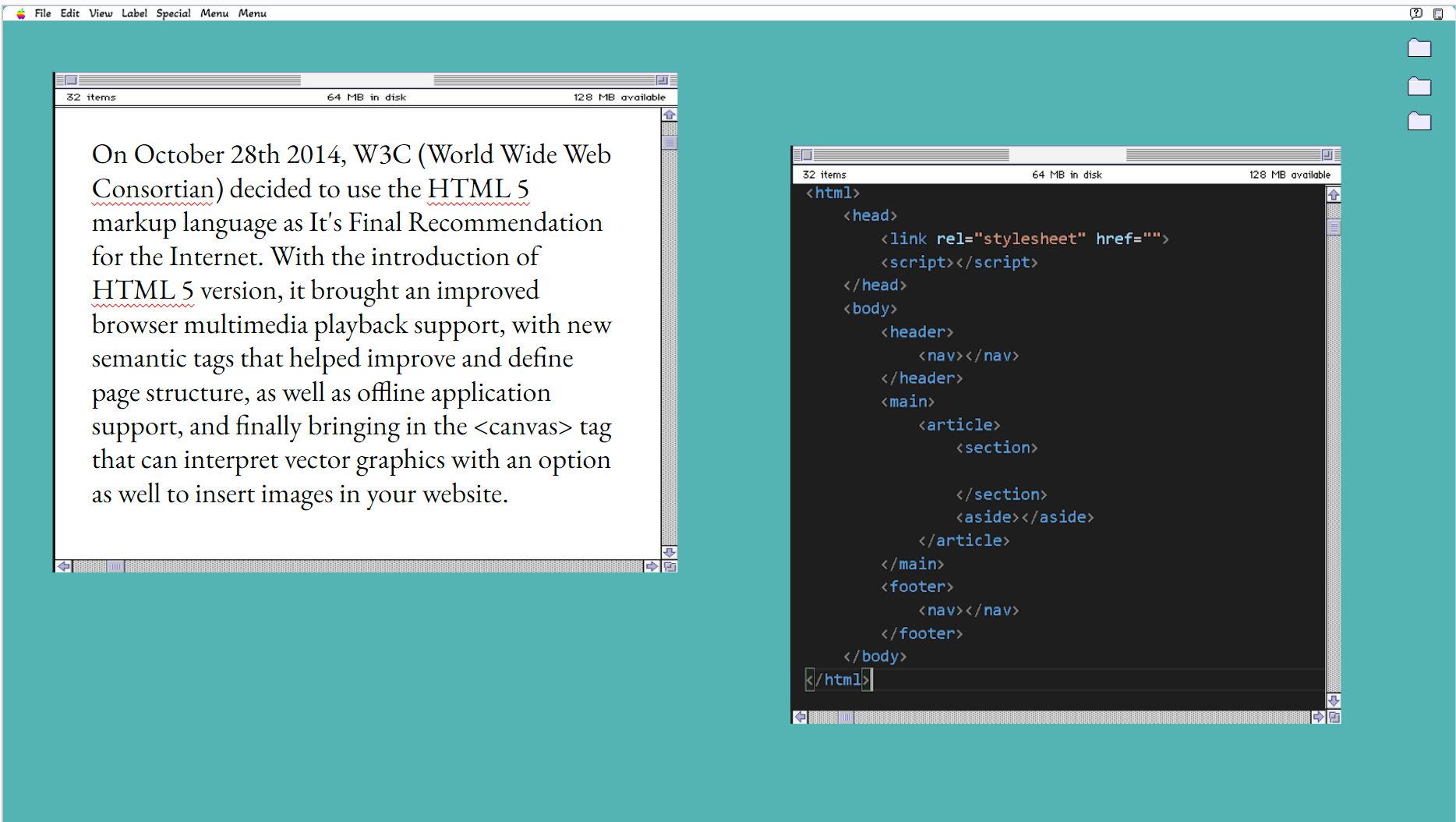Open the middle folder on the desktop
Screen dimensions: 1456x822
click(x=1419, y=86)
